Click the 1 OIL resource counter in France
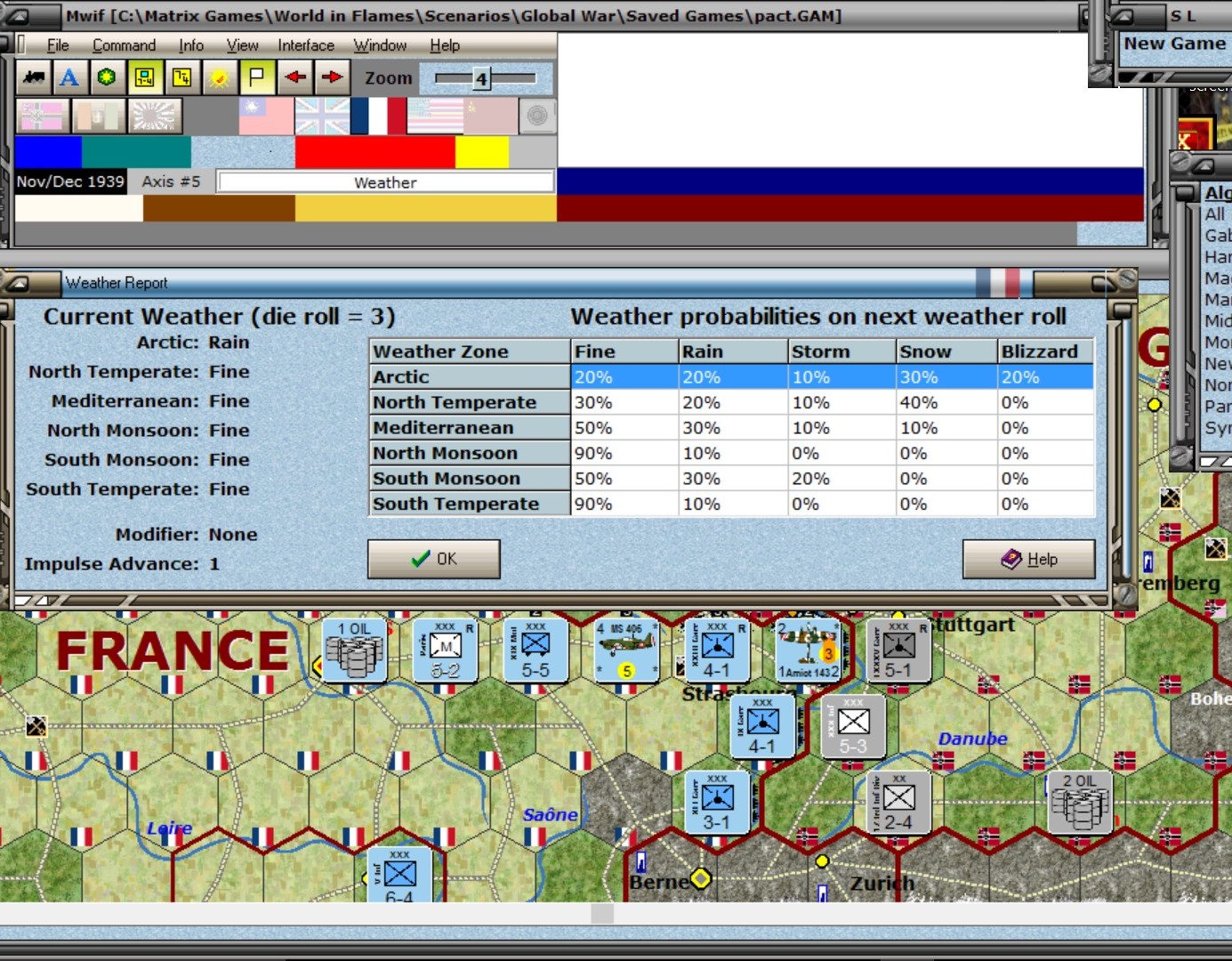Viewport: 1232px width, 961px height. click(354, 651)
